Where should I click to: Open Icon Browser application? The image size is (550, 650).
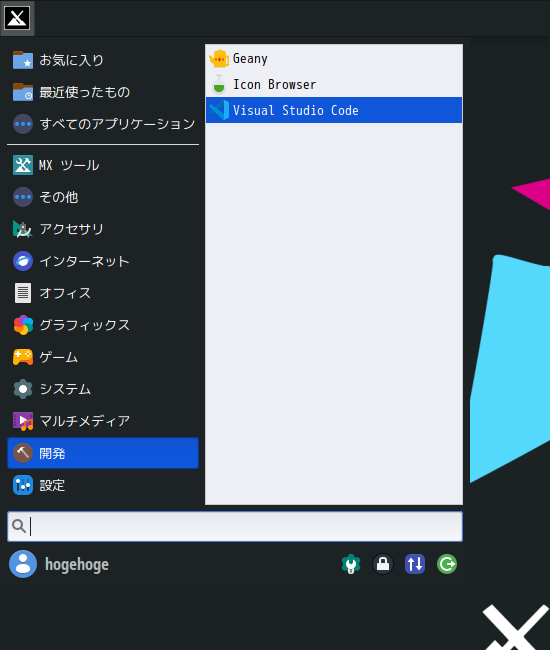[334, 85]
